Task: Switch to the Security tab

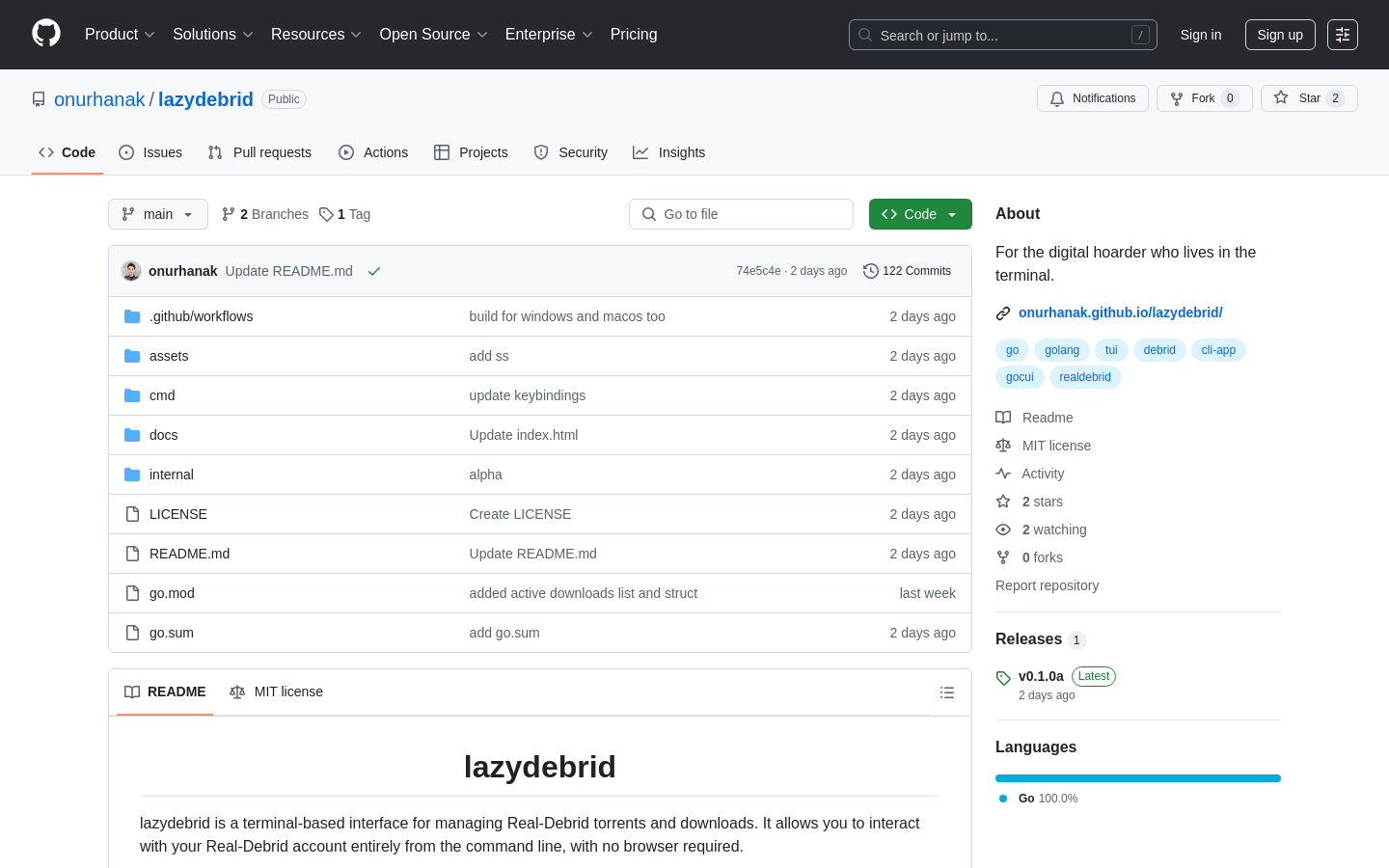Action: pyautogui.click(x=571, y=152)
